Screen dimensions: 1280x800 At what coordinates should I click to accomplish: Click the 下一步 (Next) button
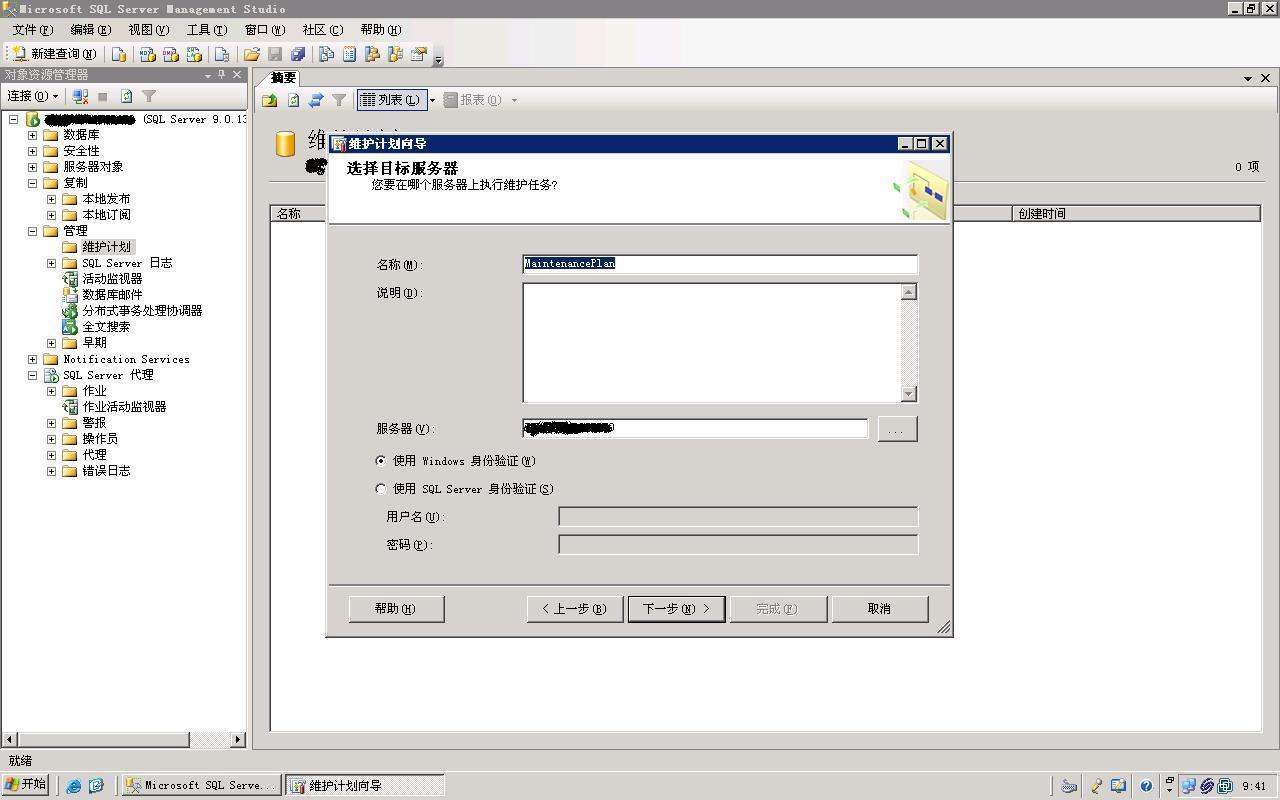(676, 608)
